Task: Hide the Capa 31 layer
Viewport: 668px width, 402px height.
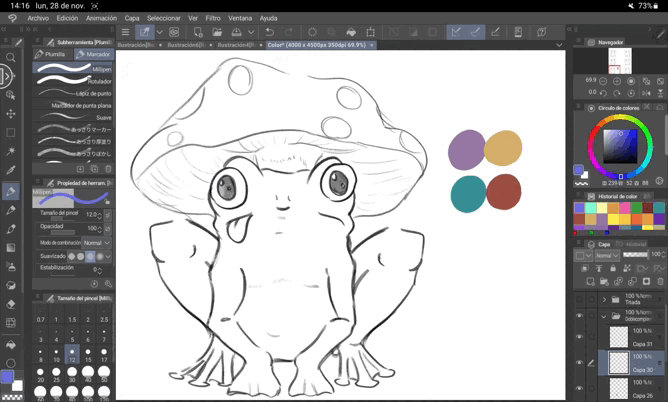Action: (579, 336)
